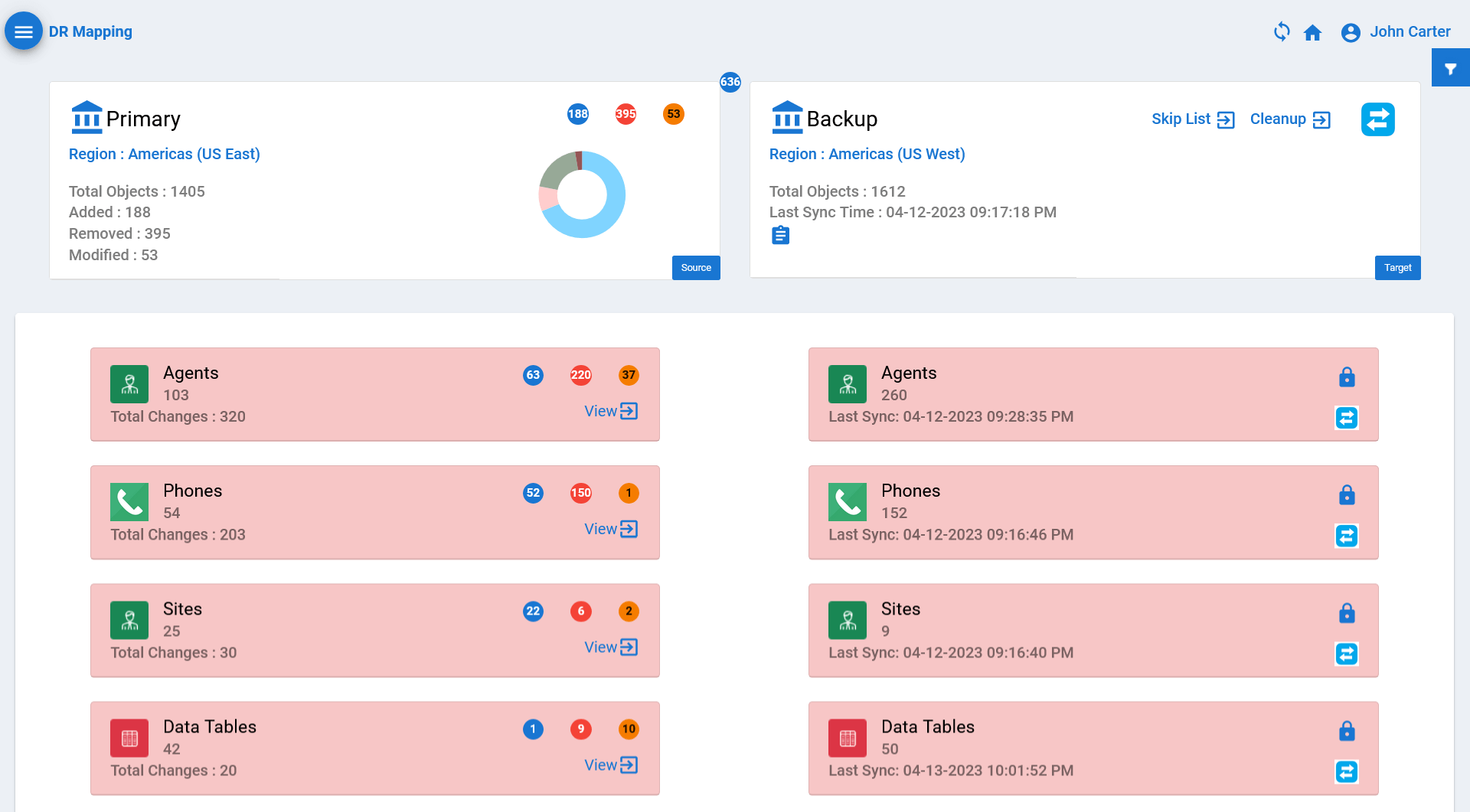
Task: Click the Data Tables 10 modified badge
Action: [x=629, y=729]
